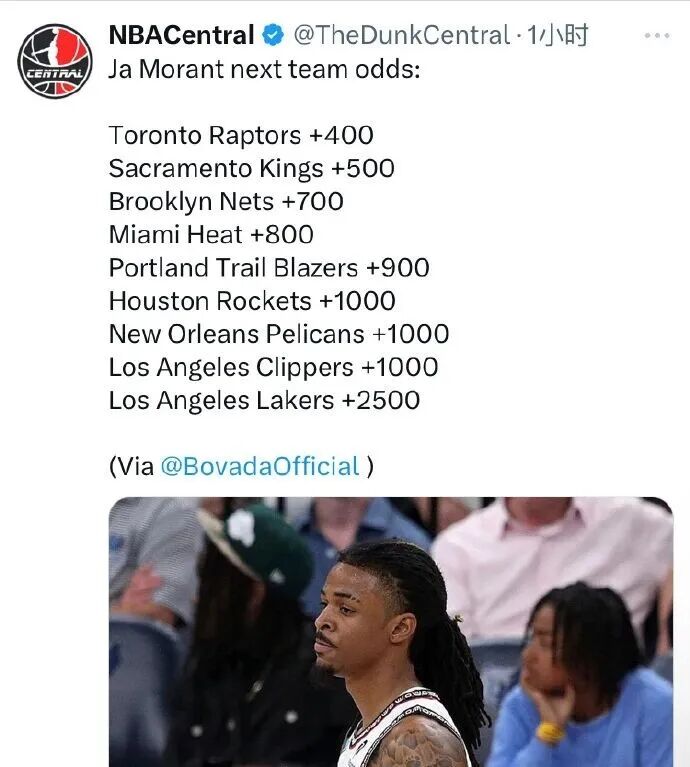Screen dimensions: 690x767
Task: Open the @BovadaOfficial mention link
Action: 259,466
